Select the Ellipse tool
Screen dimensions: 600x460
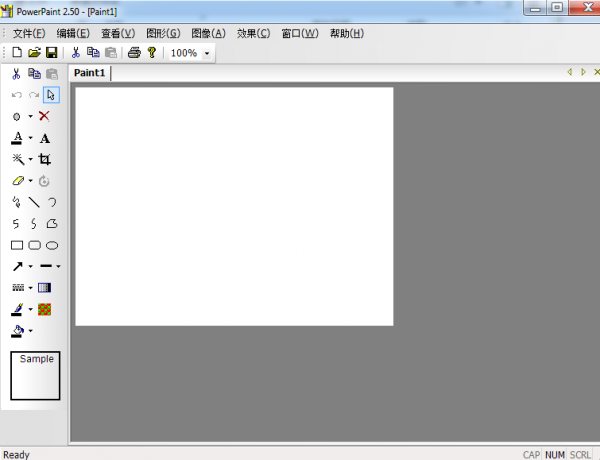point(52,245)
